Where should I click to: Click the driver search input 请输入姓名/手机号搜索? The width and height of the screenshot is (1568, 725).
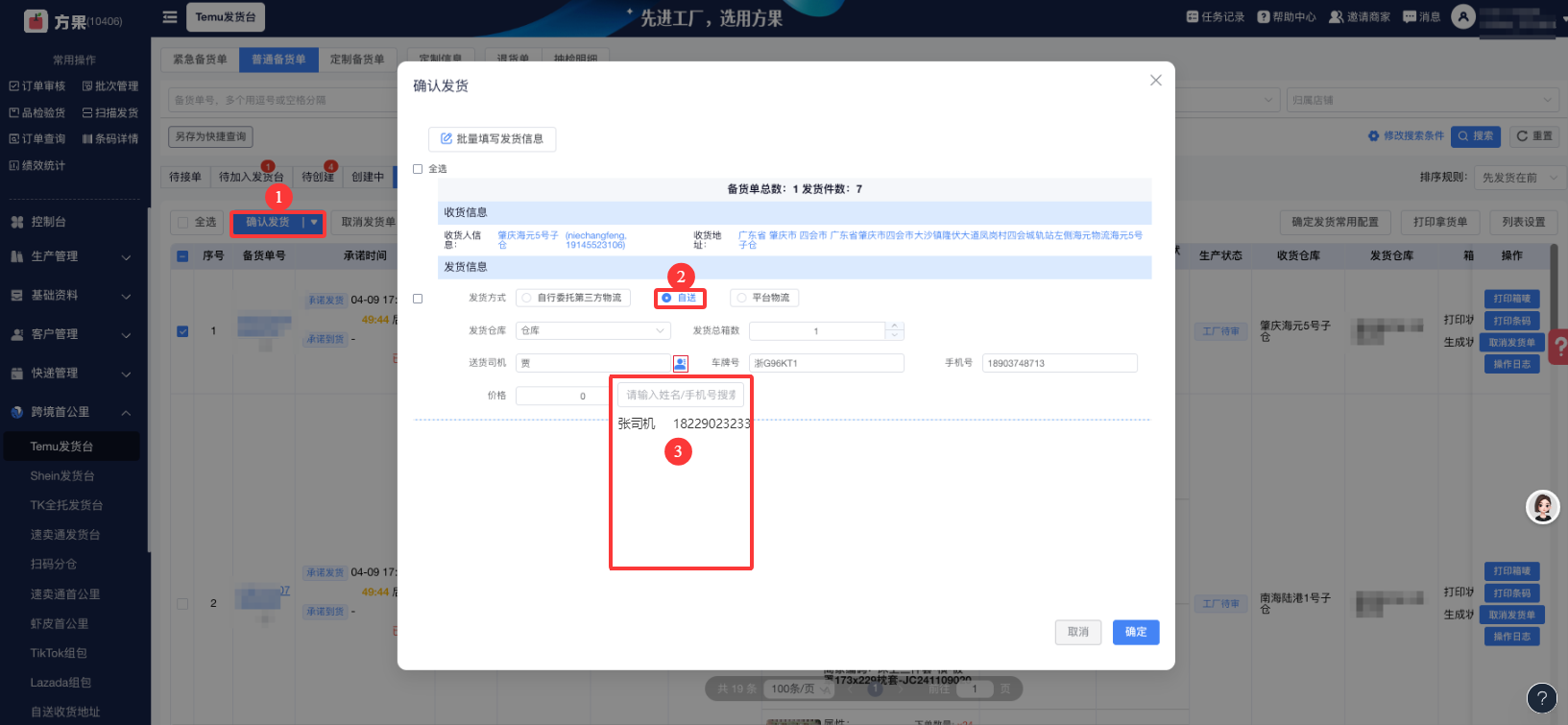pos(681,396)
